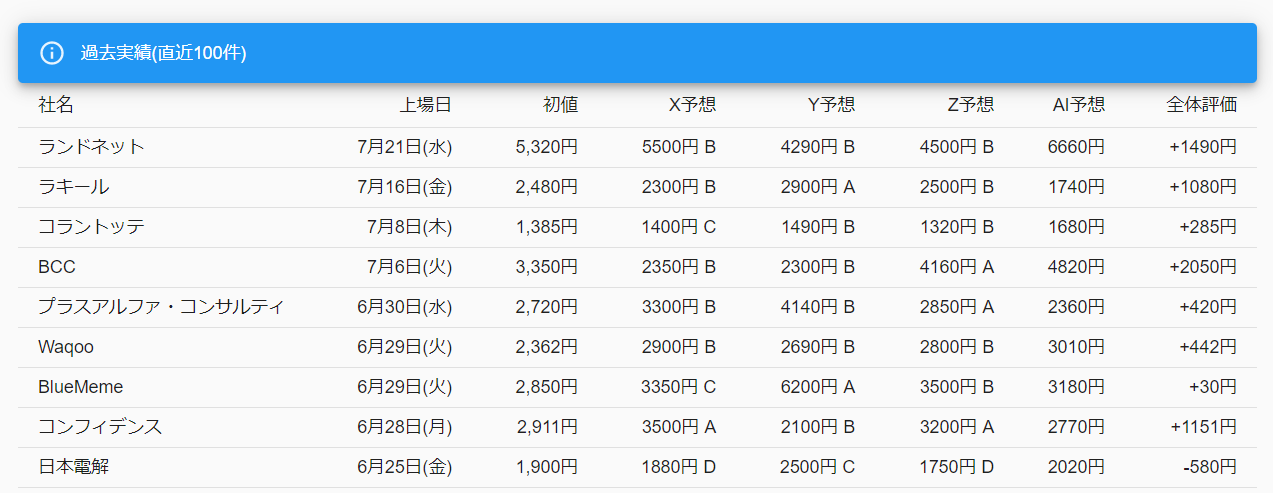The width and height of the screenshot is (1273, 493).
Task: Open the ランドネット company row
Action: pos(92,147)
